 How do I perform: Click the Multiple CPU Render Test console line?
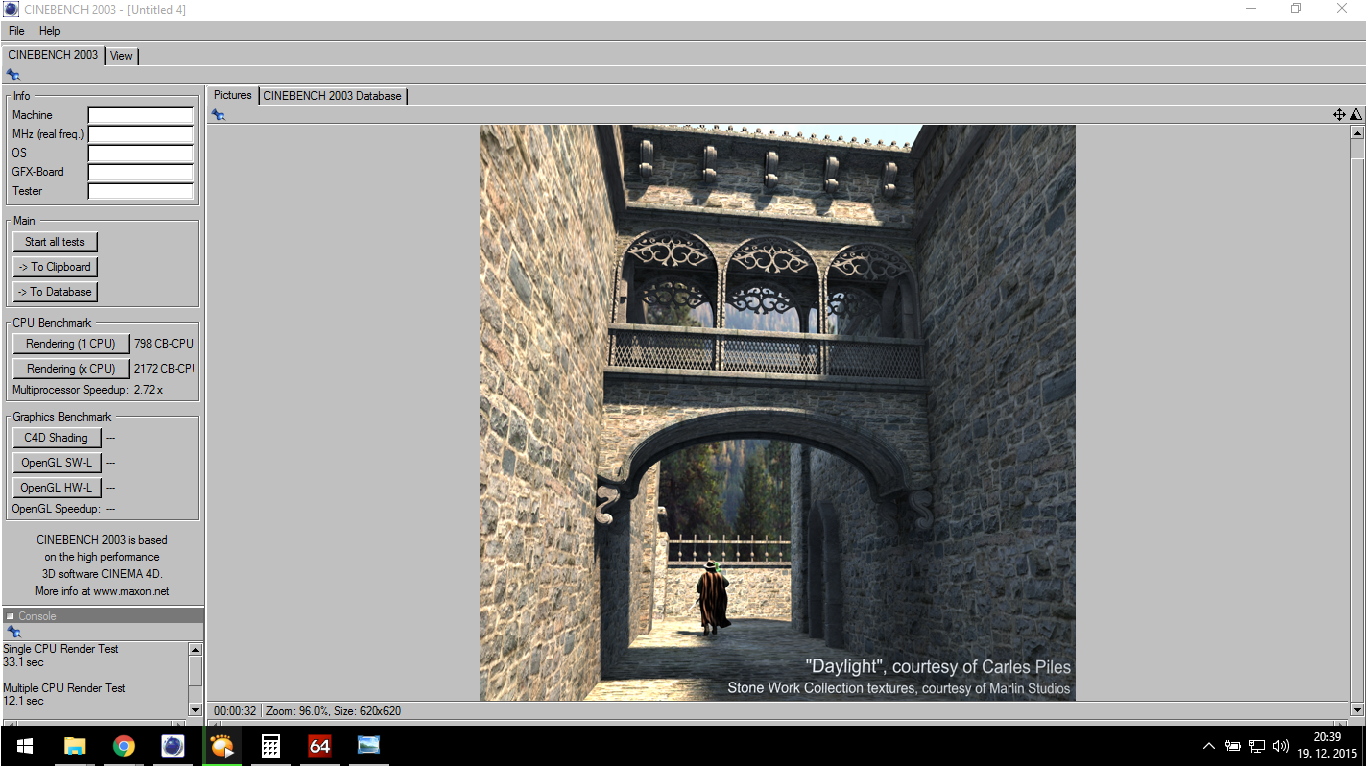point(64,688)
